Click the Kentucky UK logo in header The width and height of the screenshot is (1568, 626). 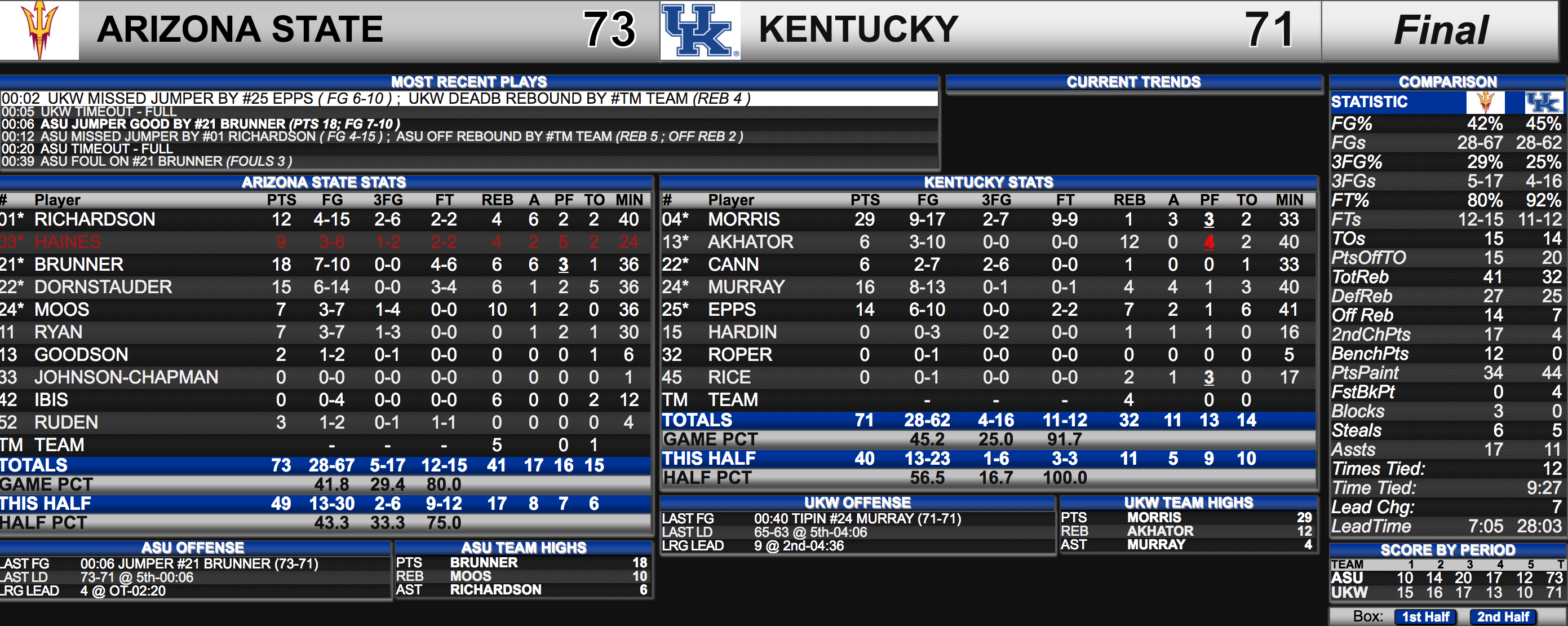[x=699, y=30]
